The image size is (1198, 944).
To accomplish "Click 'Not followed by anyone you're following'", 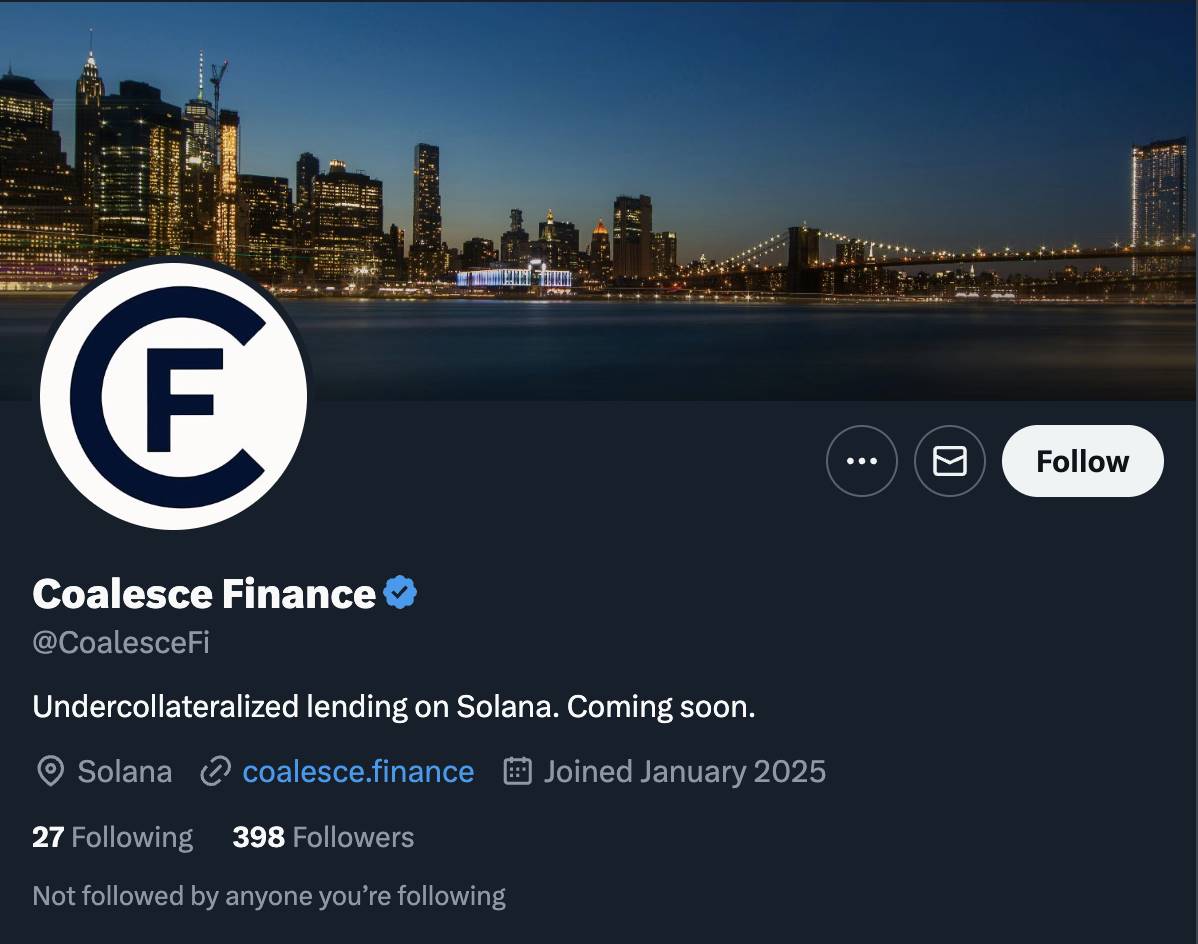I will tap(269, 896).
